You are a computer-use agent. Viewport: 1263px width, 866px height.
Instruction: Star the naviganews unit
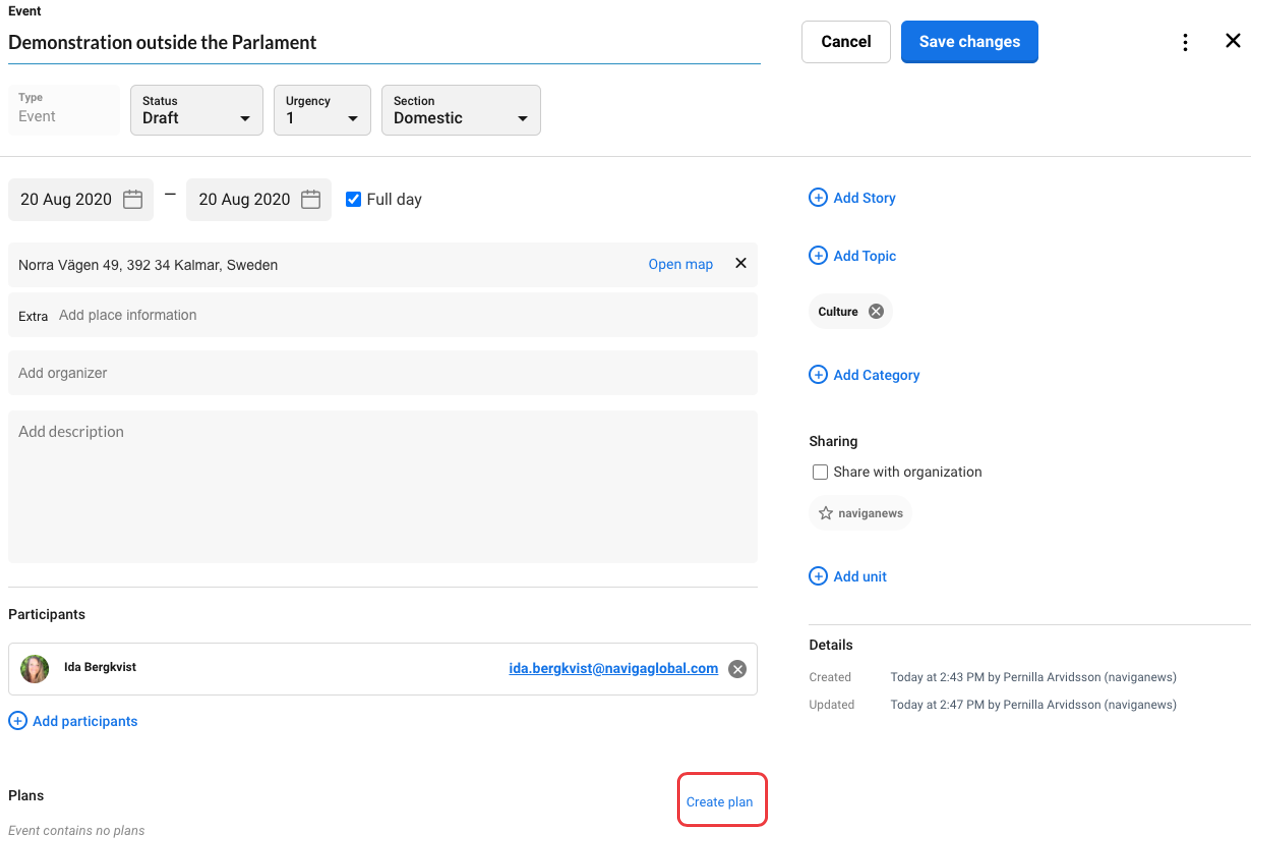(x=826, y=512)
